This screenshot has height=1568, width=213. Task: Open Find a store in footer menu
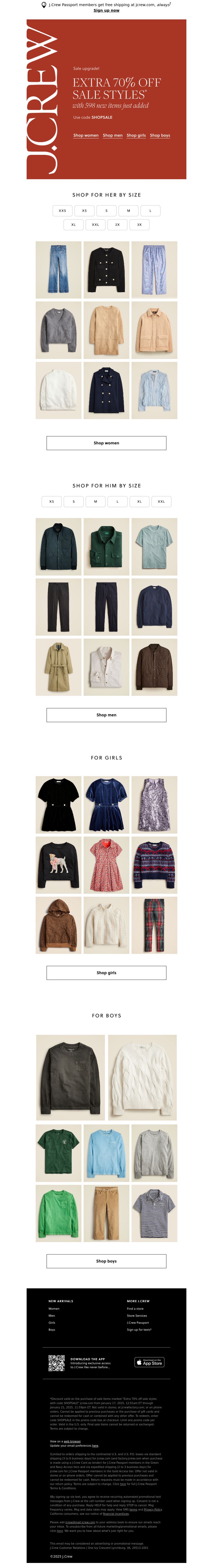(135, 1309)
